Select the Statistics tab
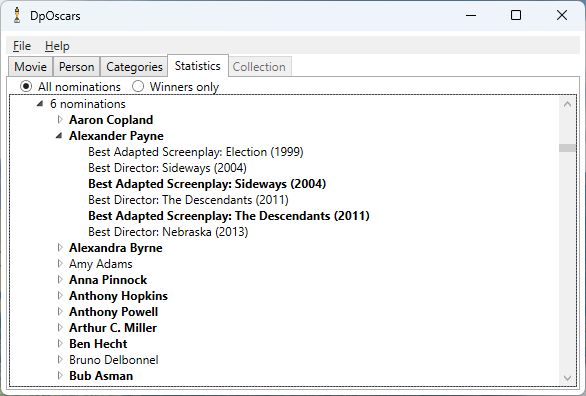Viewport: 586px width, 396px height. (x=198, y=66)
